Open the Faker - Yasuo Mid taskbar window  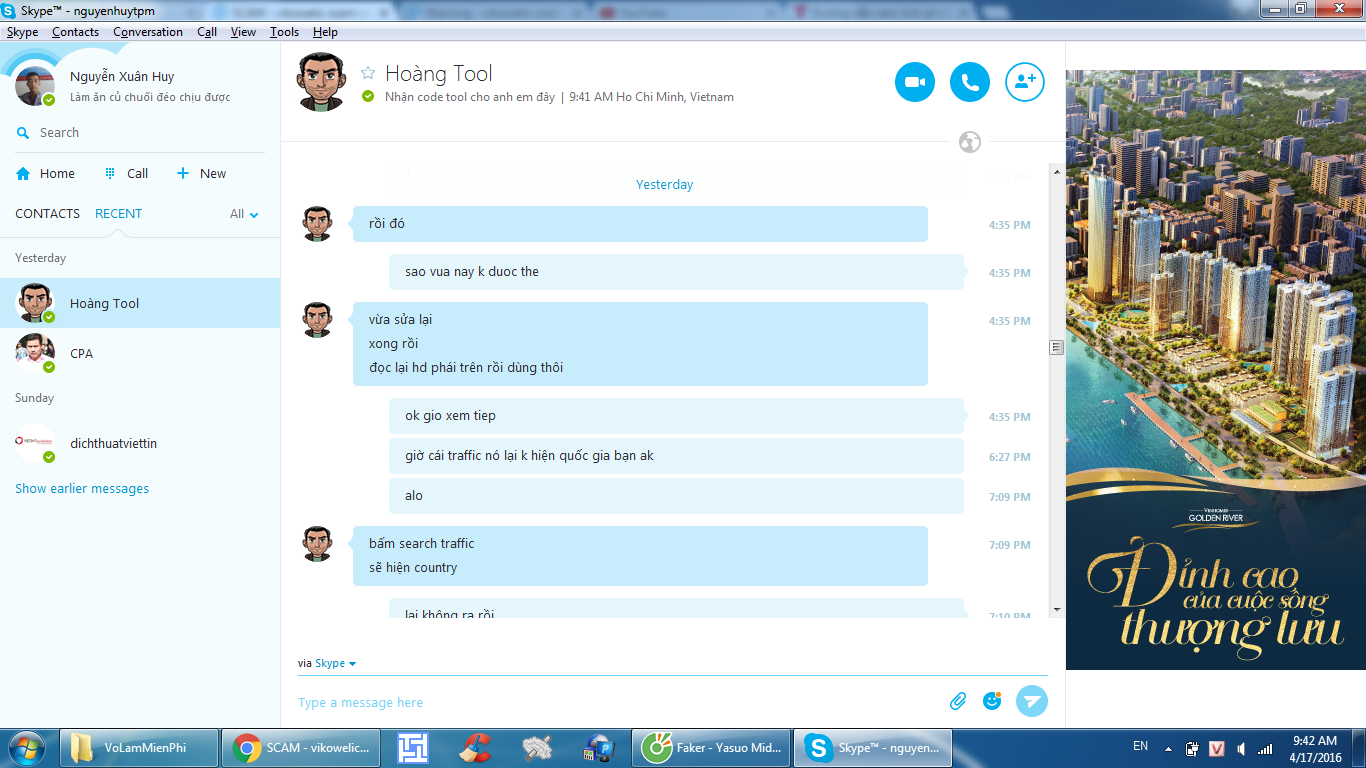click(711, 748)
